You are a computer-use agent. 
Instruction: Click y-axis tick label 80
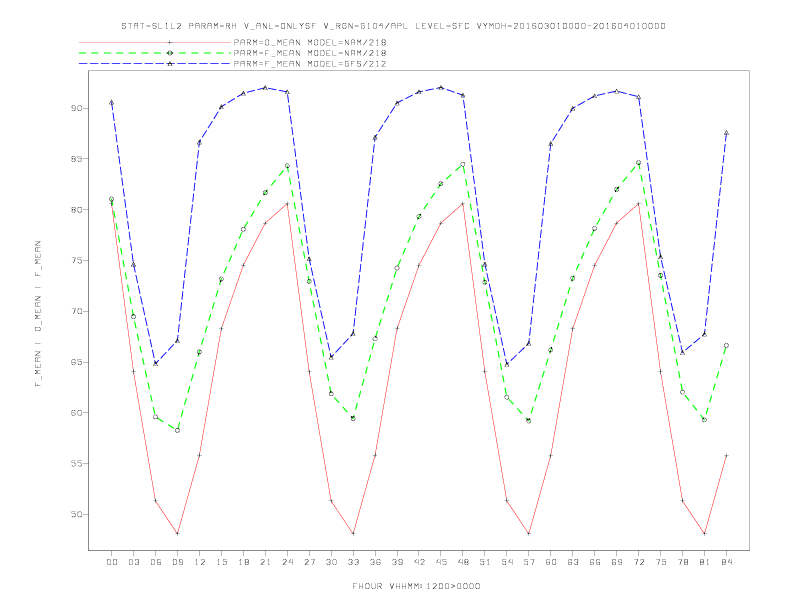click(76, 210)
